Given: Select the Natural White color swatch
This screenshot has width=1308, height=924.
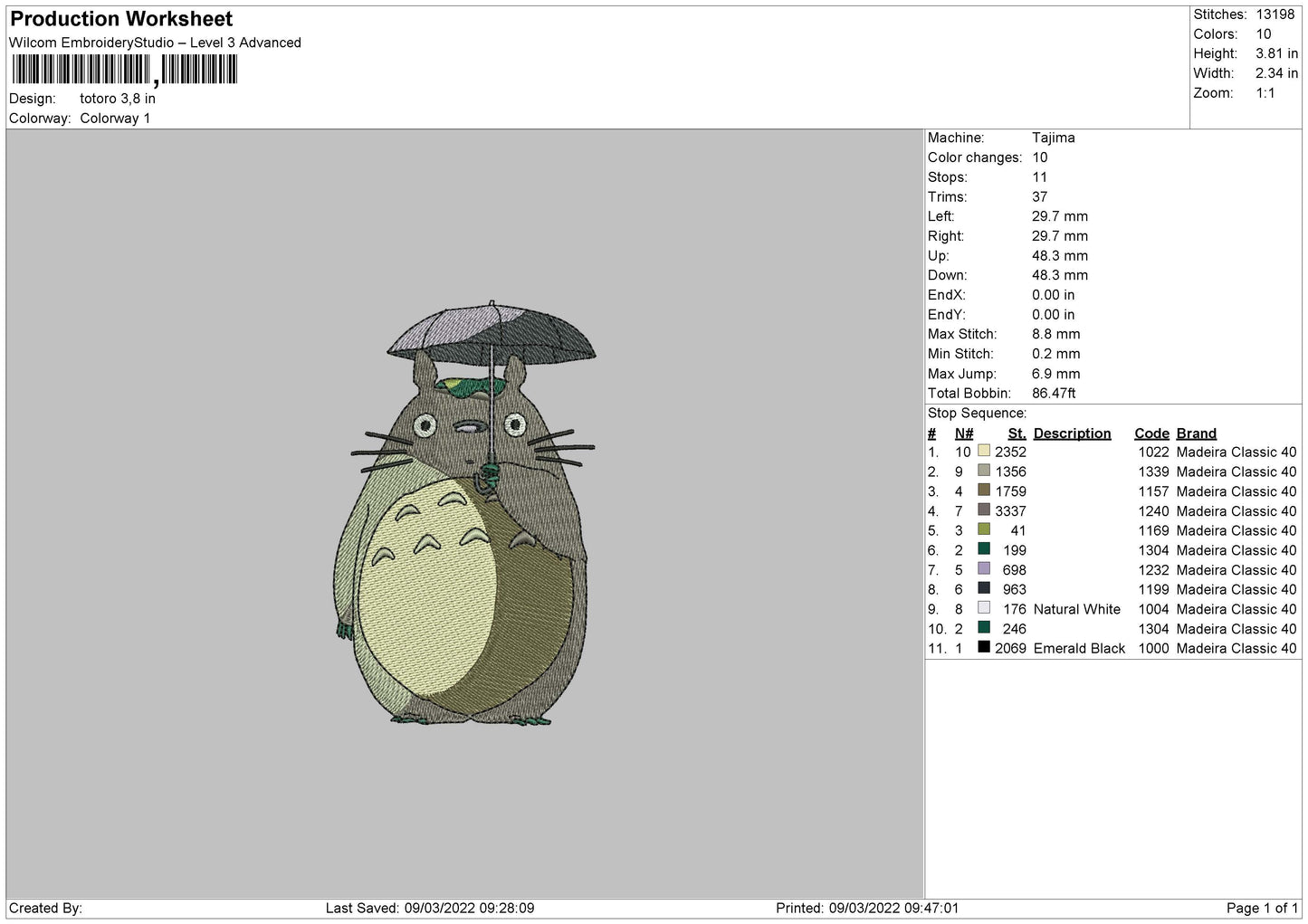Looking at the screenshot, I should coord(984,609).
